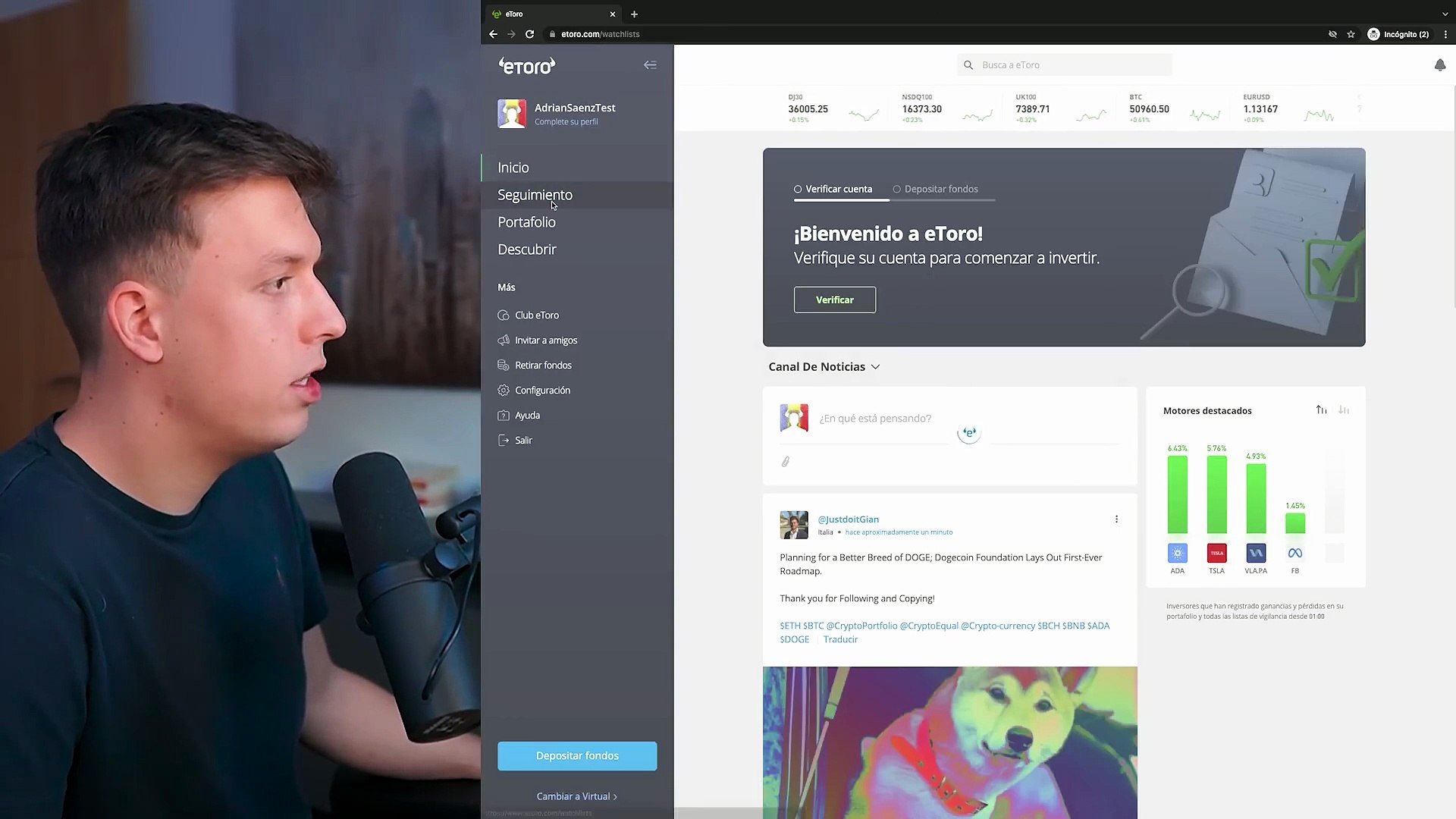
Task: Select the ADA asset icon
Action: pos(1177,553)
